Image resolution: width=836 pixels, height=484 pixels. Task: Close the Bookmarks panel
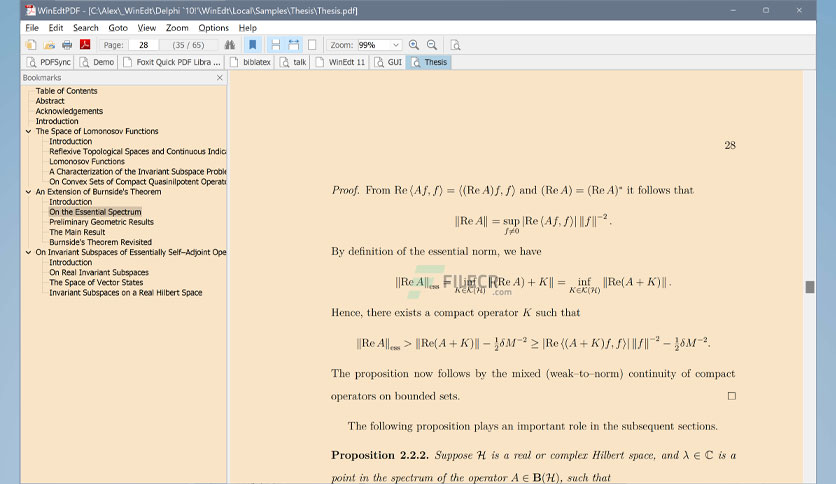coord(220,78)
